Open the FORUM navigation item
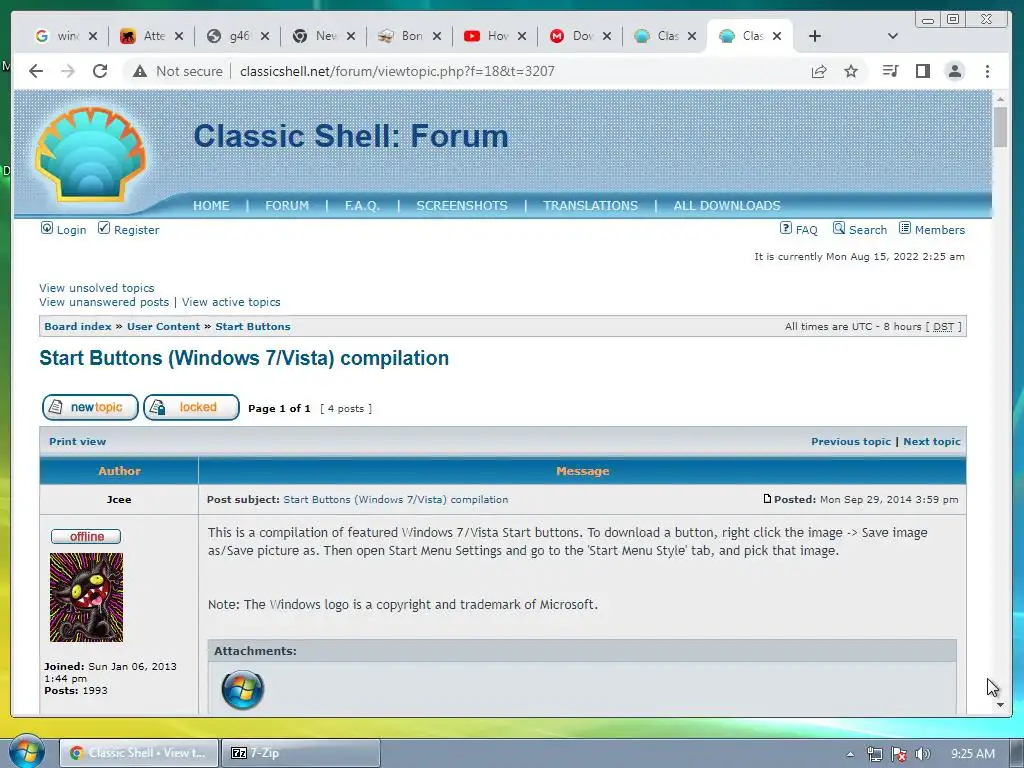This screenshot has width=1024, height=768. pyautogui.click(x=287, y=206)
